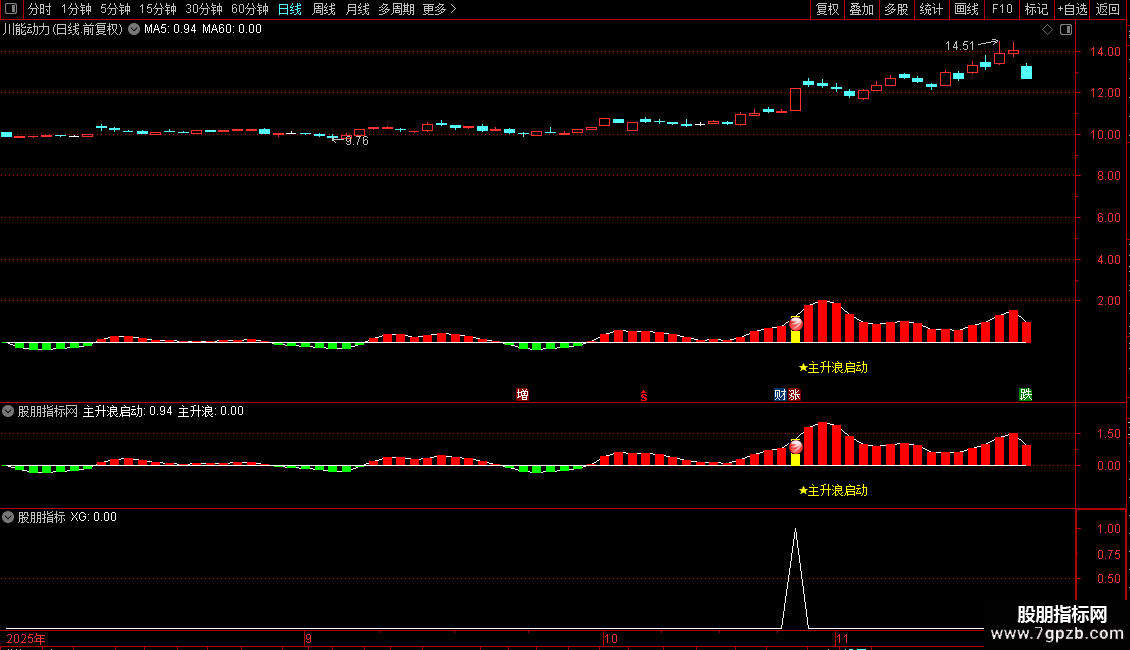Viewport: 1130px width, 650px height.
Task: Switch to 日线 daily chart
Action: [x=290, y=9]
